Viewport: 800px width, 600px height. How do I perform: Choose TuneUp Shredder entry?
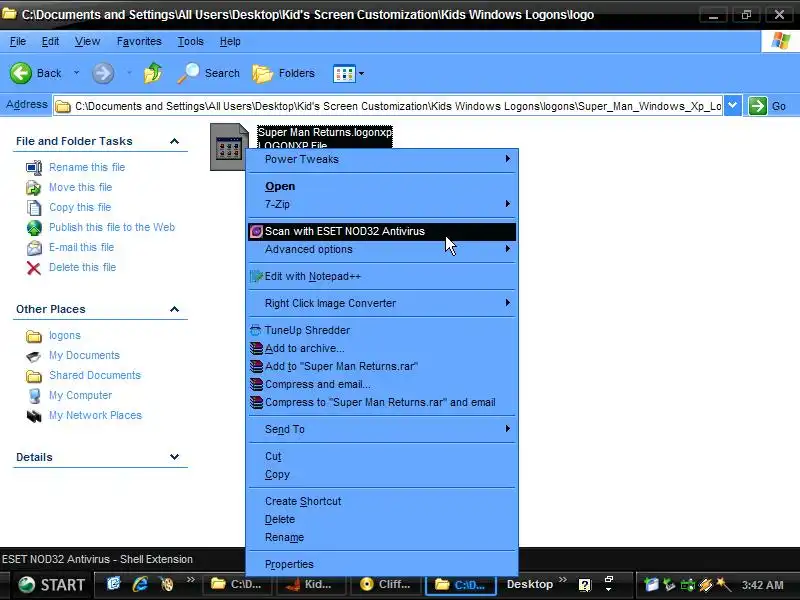382,330
